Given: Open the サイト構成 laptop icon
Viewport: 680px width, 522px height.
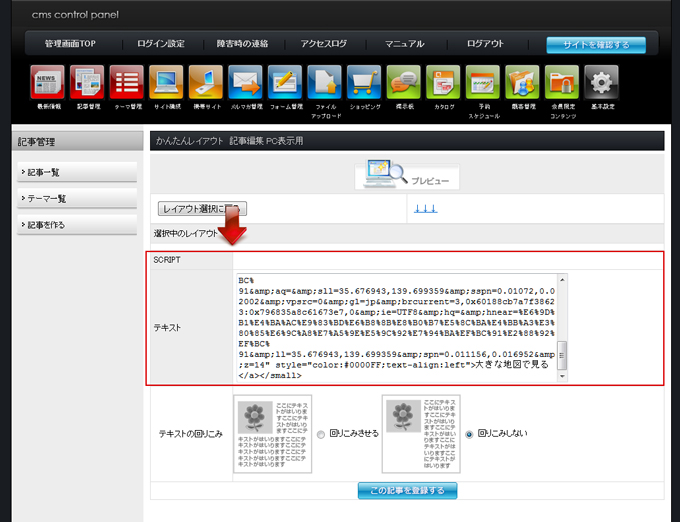Looking at the screenshot, I should (166, 83).
